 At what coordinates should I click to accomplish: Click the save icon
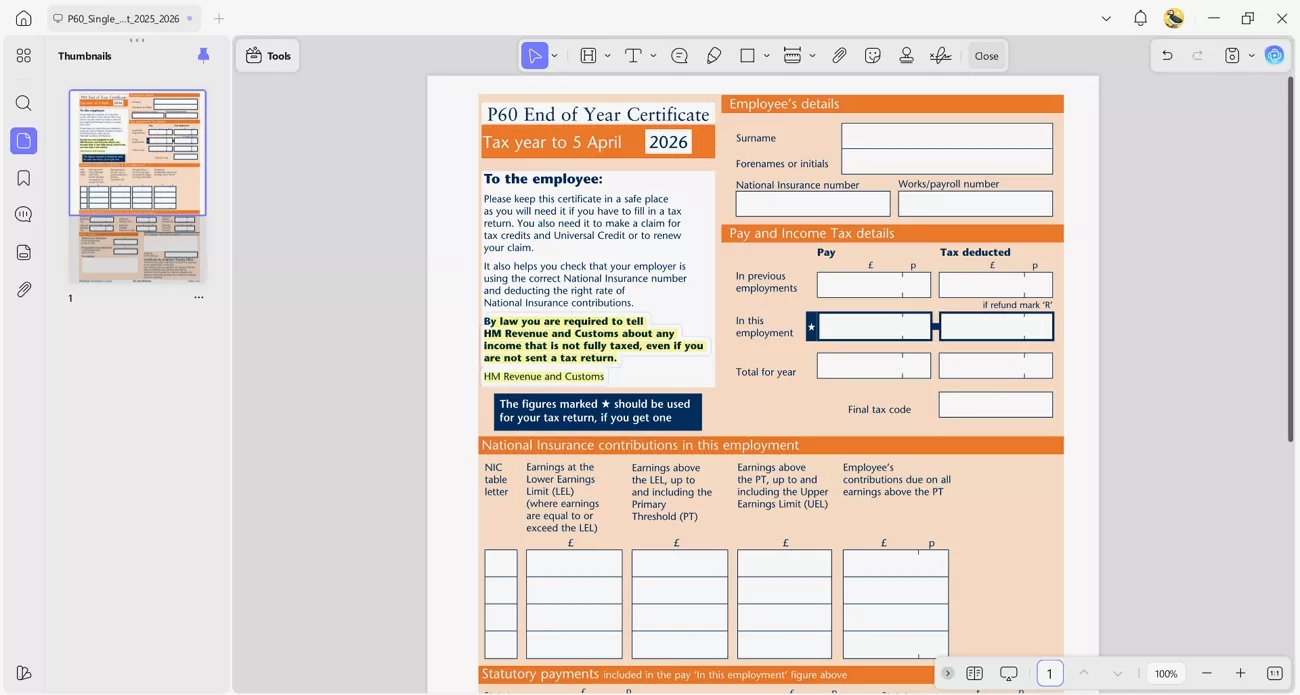(1233, 56)
